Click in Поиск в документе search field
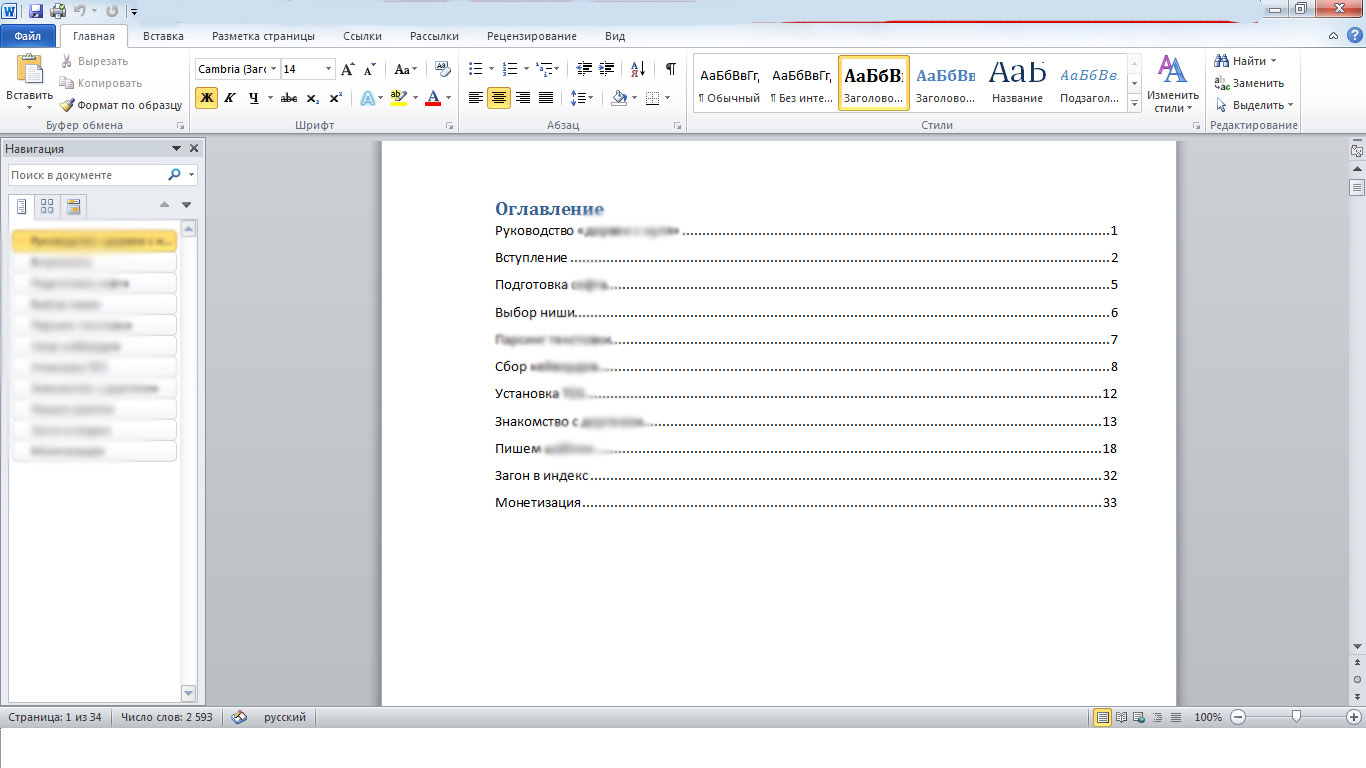Viewport: 1366px width, 768px height. (88, 175)
